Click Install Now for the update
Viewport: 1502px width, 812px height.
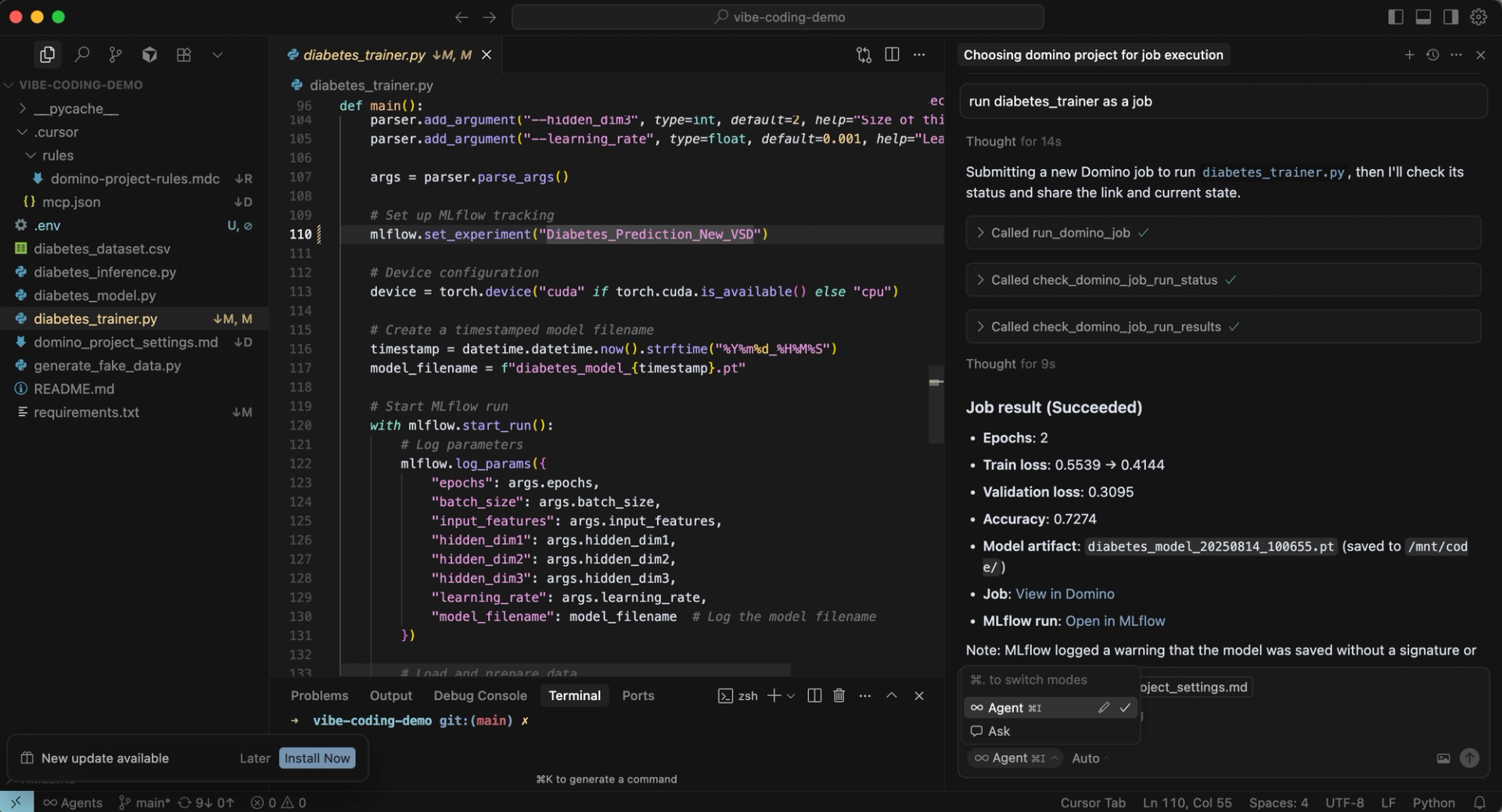[x=317, y=758]
